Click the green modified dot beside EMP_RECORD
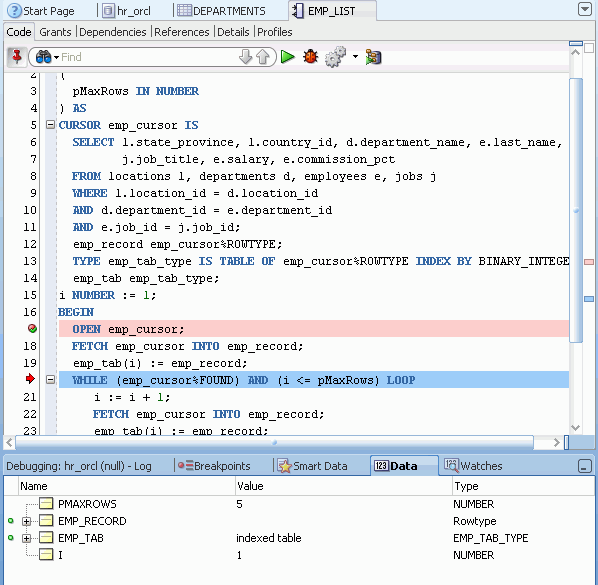The height and width of the screenshot is (585, 598). click(x=11, y=521)
